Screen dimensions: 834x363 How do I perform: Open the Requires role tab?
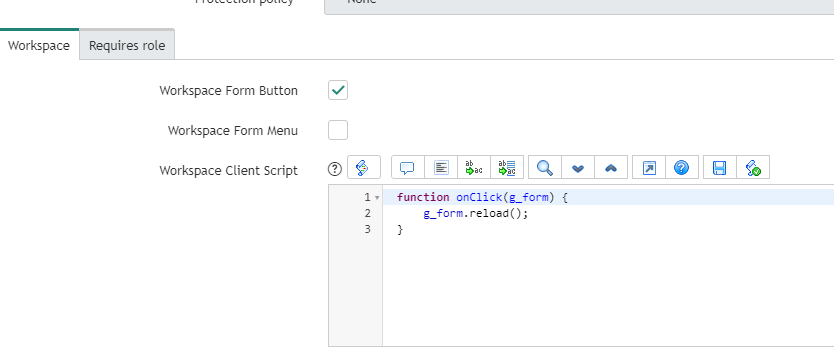pos(127,45)
